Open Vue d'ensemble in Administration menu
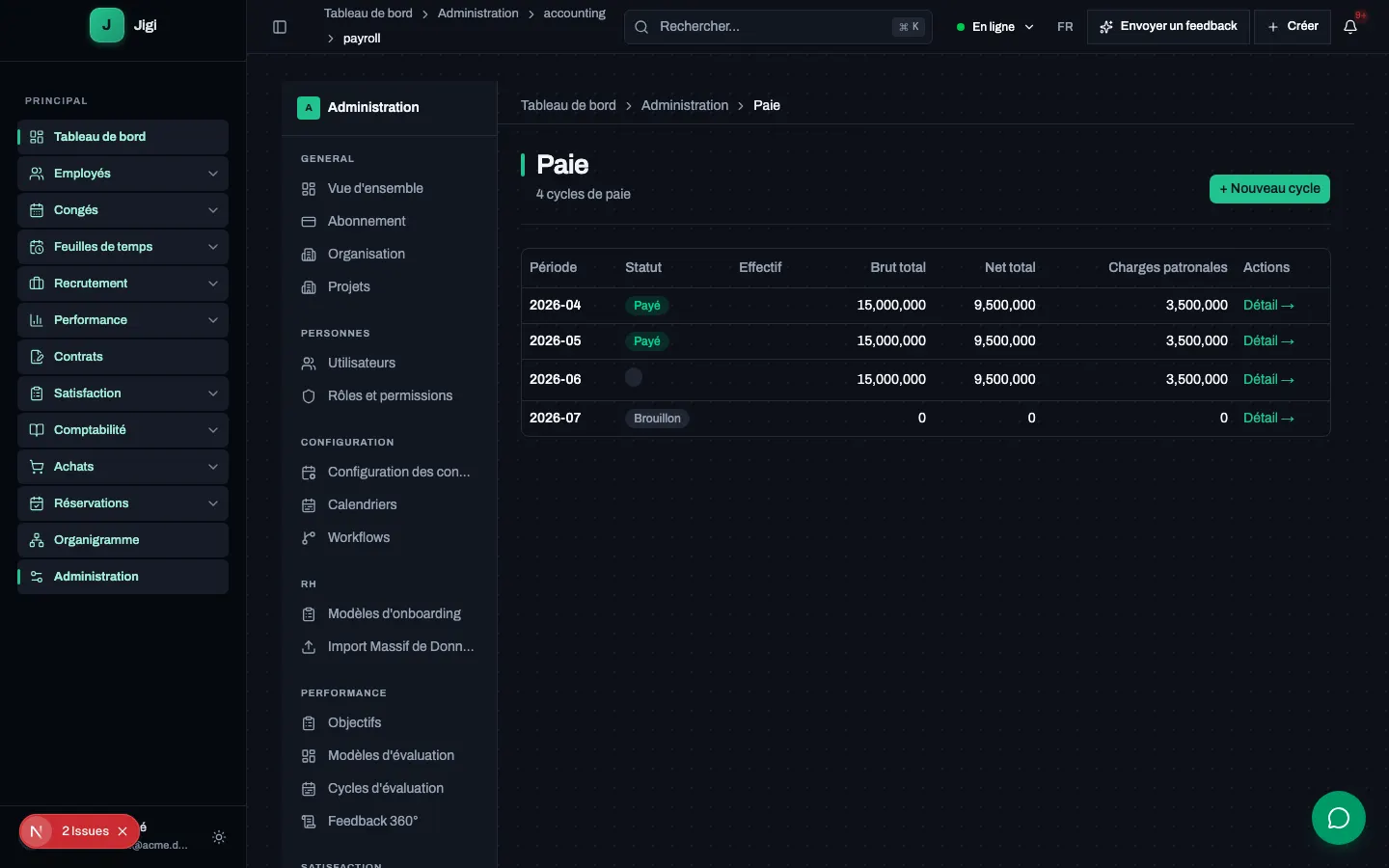The image size is (1389, 868). coord(389,189)
